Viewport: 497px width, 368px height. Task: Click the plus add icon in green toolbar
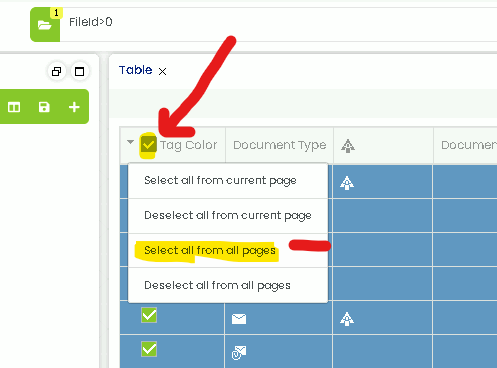[74, 107]
